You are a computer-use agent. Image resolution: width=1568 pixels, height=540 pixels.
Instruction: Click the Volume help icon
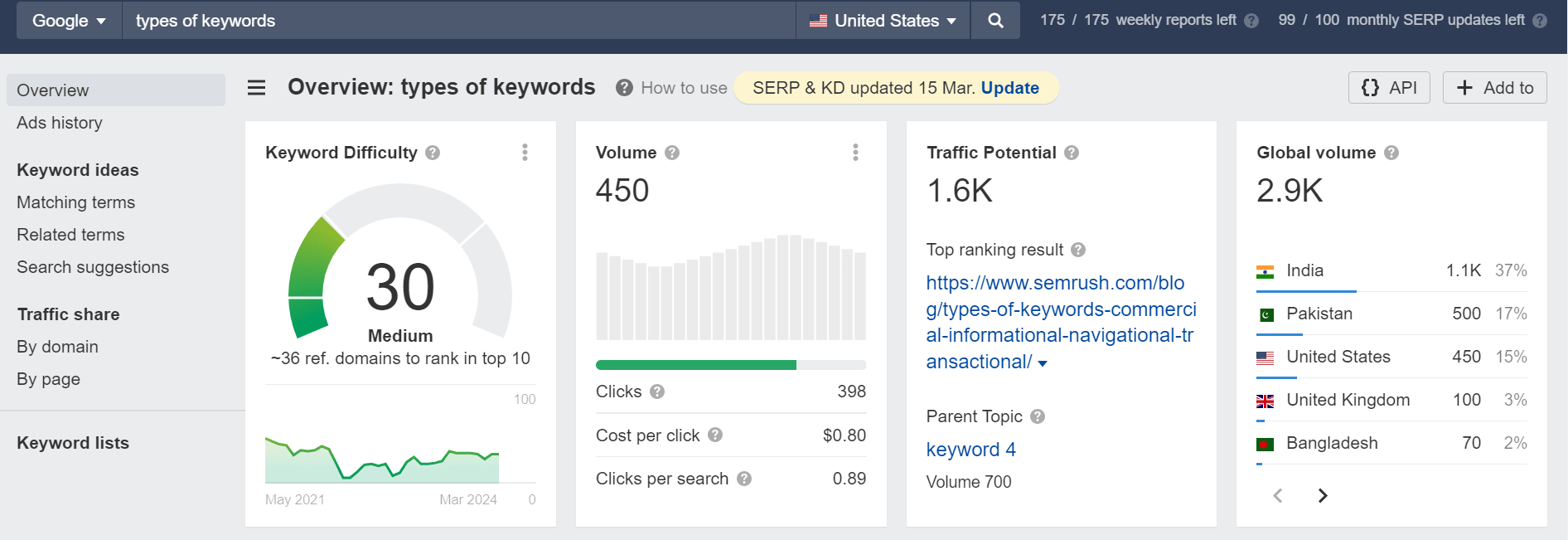click(x=672, y=153)
